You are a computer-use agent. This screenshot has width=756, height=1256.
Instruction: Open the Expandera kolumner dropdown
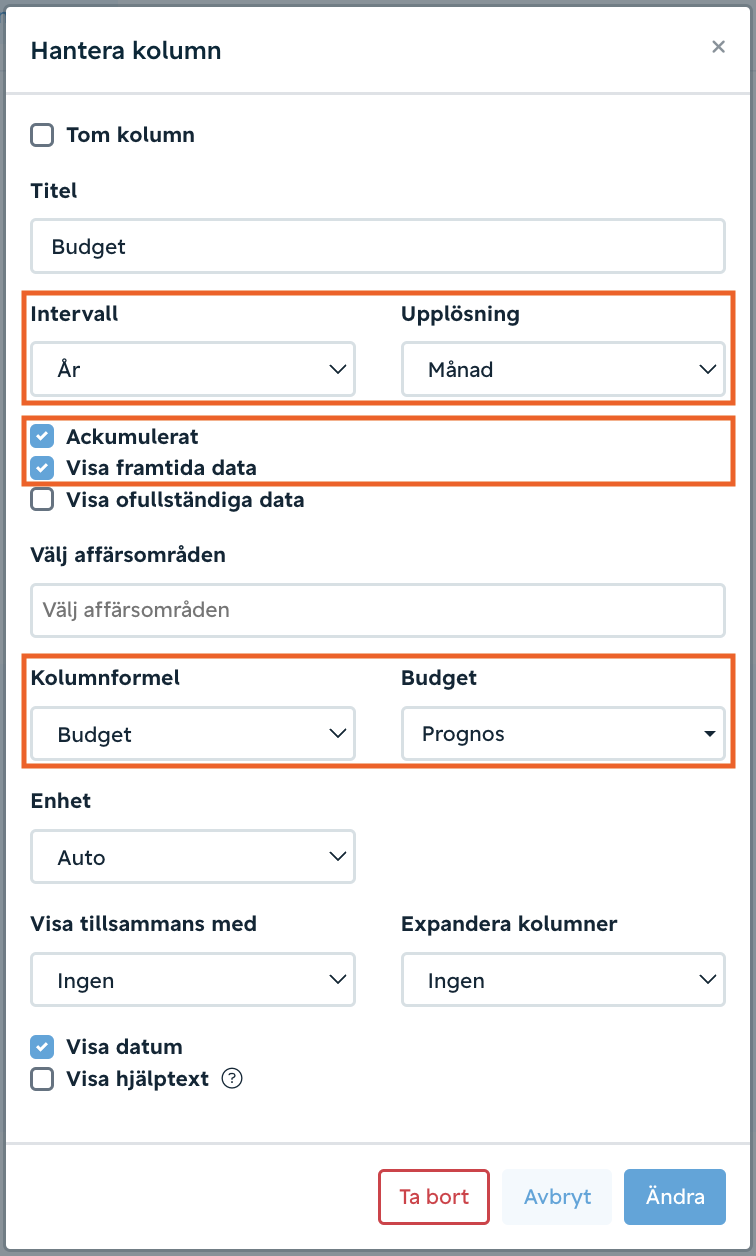(x=563, y=980)
